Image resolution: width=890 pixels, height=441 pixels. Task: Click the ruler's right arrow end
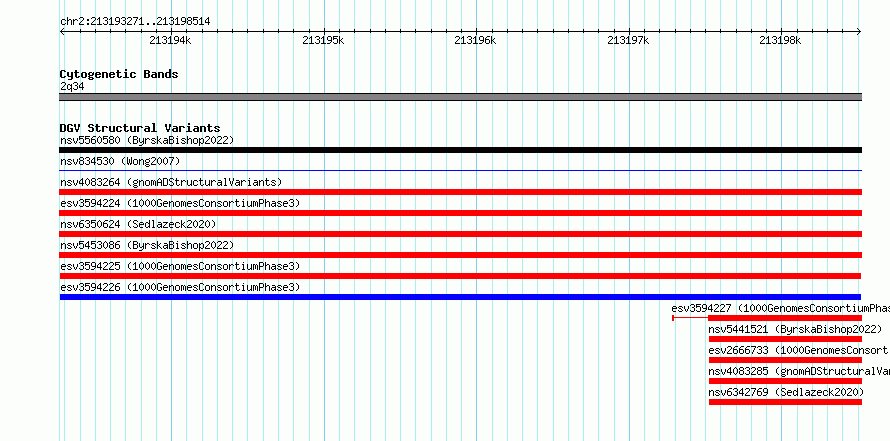(x=859, y=32)
